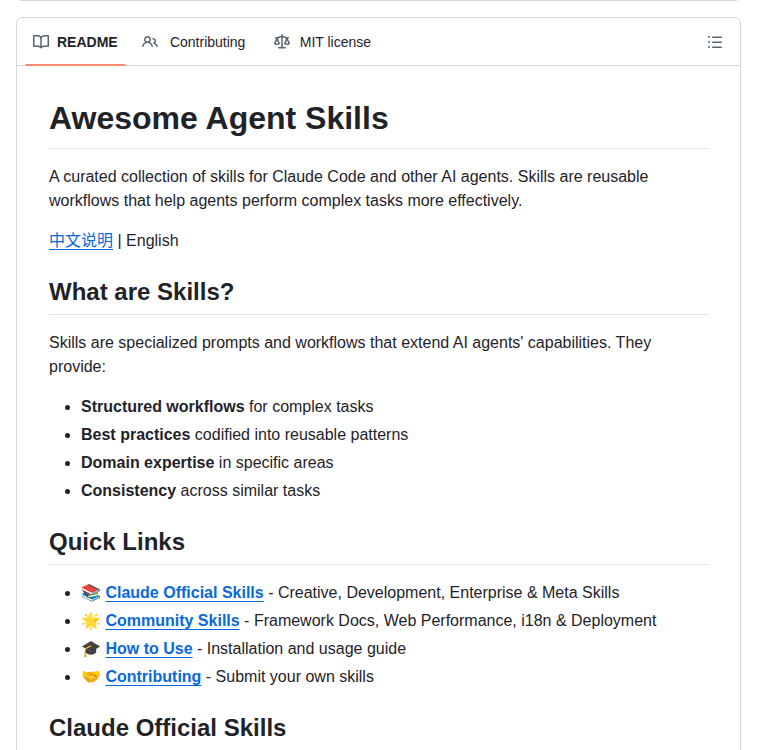Click the Best practices bullet text
Screen dimensions: 757x750
click(244, 434)
